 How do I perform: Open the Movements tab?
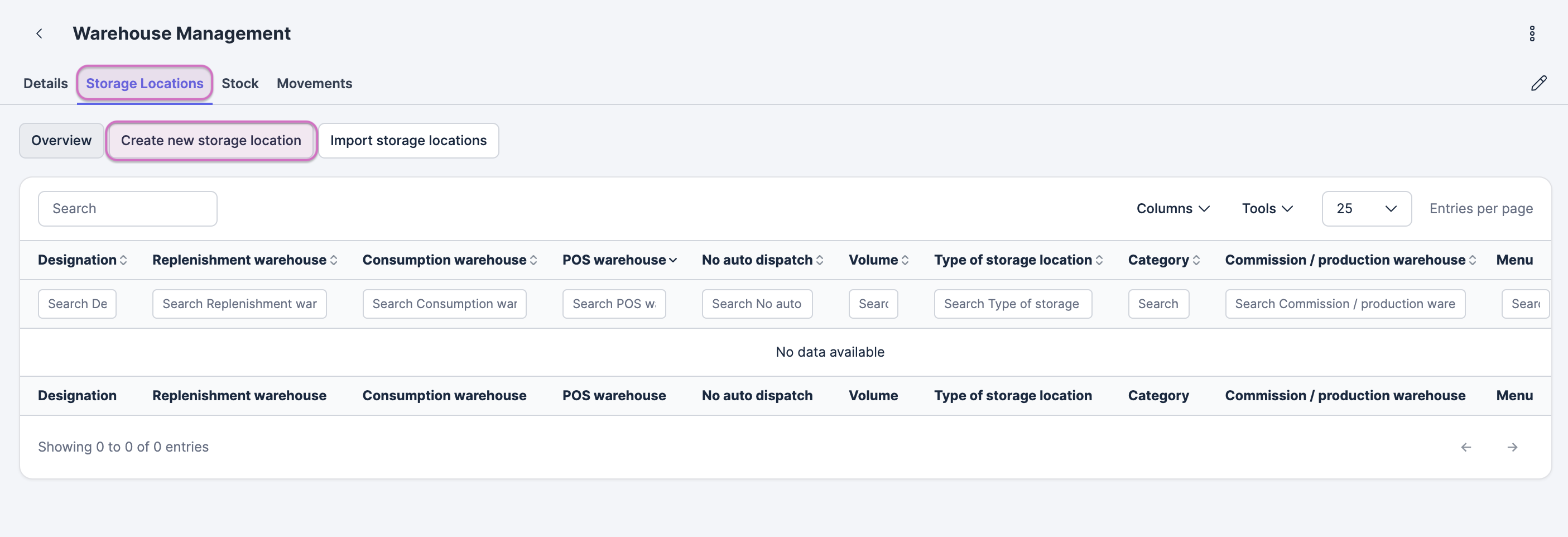(314, 83)
